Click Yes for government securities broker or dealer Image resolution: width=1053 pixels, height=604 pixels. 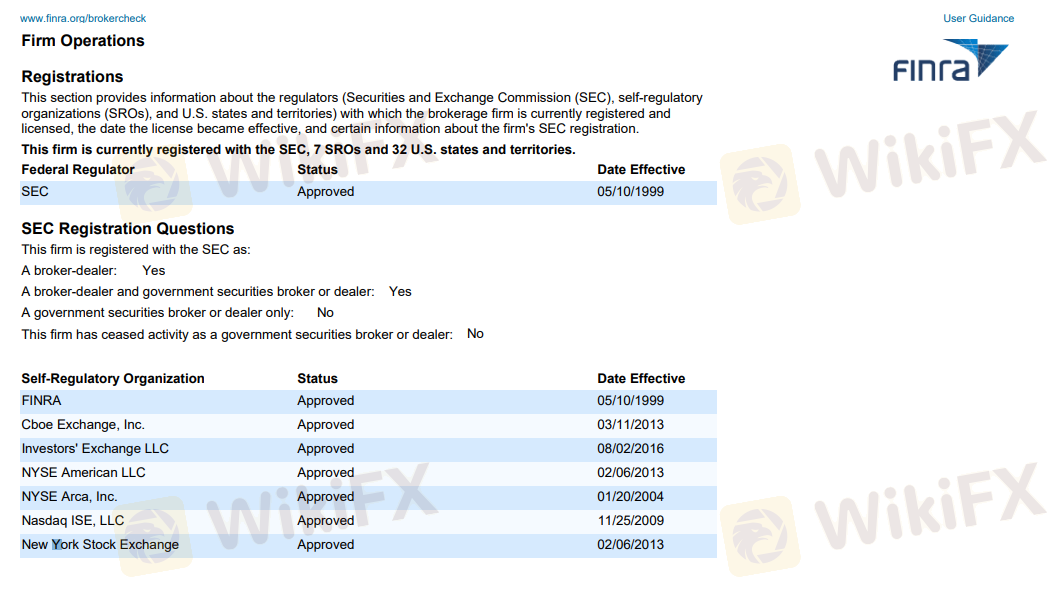pyautogui.click(x=400, y=292)
